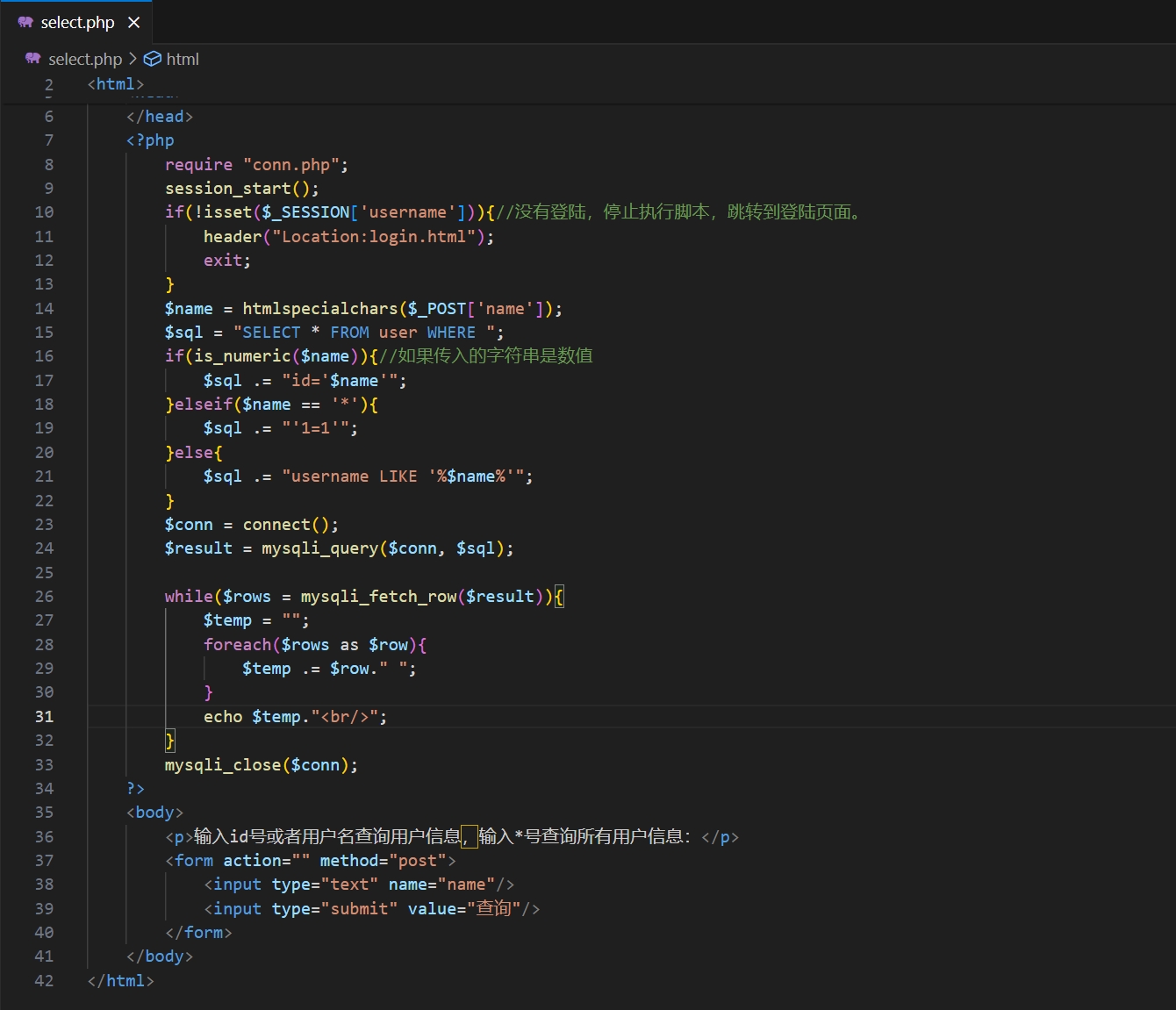Click the "id='$name'" string
1176x1010 pixels.
click(340, 381)
